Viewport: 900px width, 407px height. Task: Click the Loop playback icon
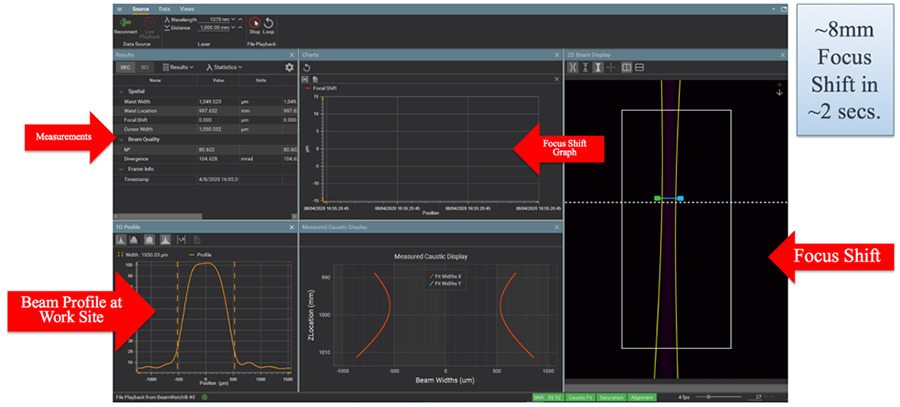click(268, 23)
